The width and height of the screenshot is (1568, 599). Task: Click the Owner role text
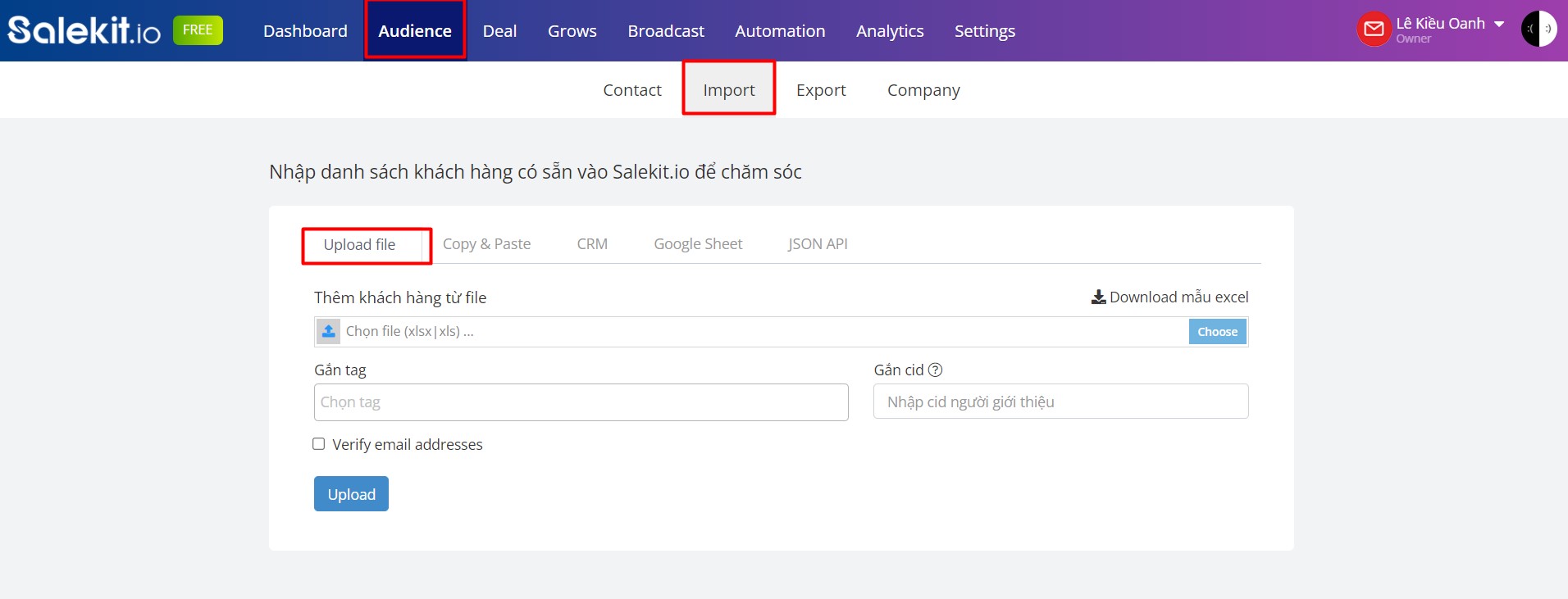click(x=1414, y=39)
